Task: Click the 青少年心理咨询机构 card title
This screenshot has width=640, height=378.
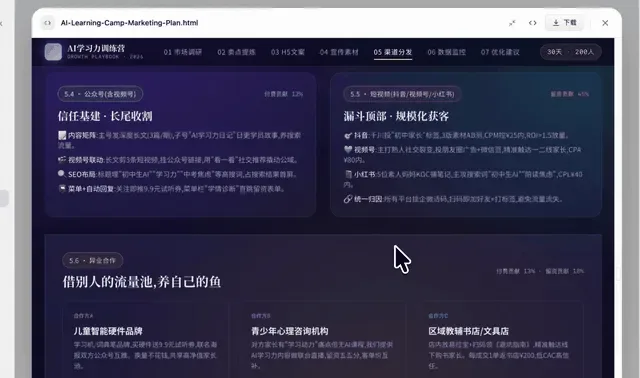Action: 290,331
